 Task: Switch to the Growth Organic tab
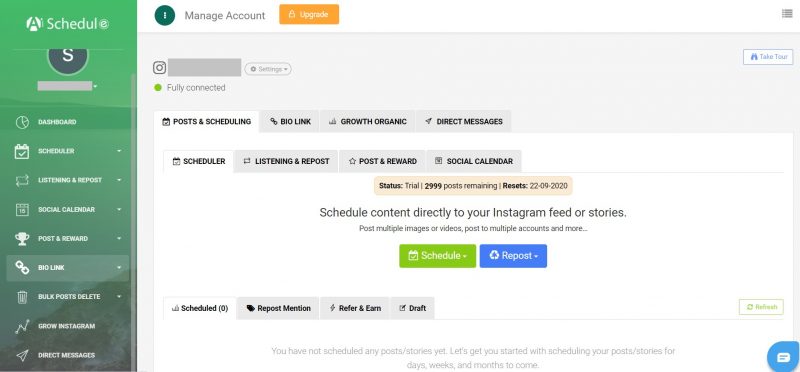[368, 121]
